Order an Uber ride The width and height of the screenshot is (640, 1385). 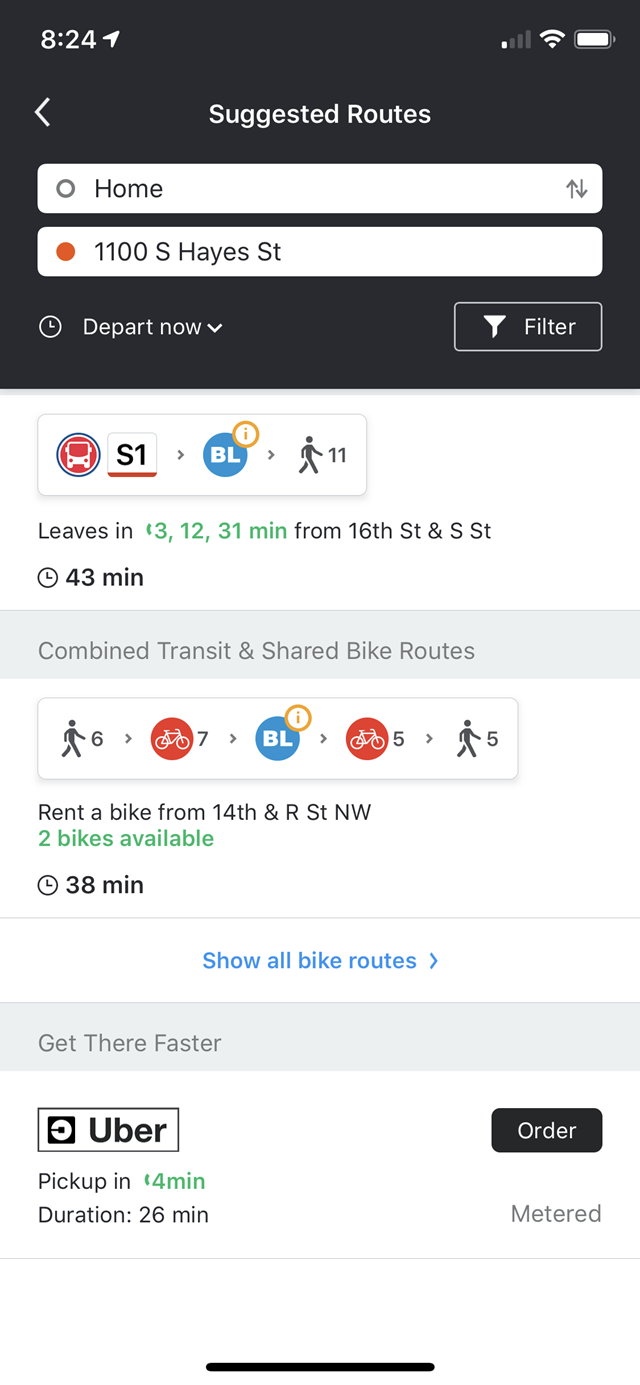tap(546, 1130)
